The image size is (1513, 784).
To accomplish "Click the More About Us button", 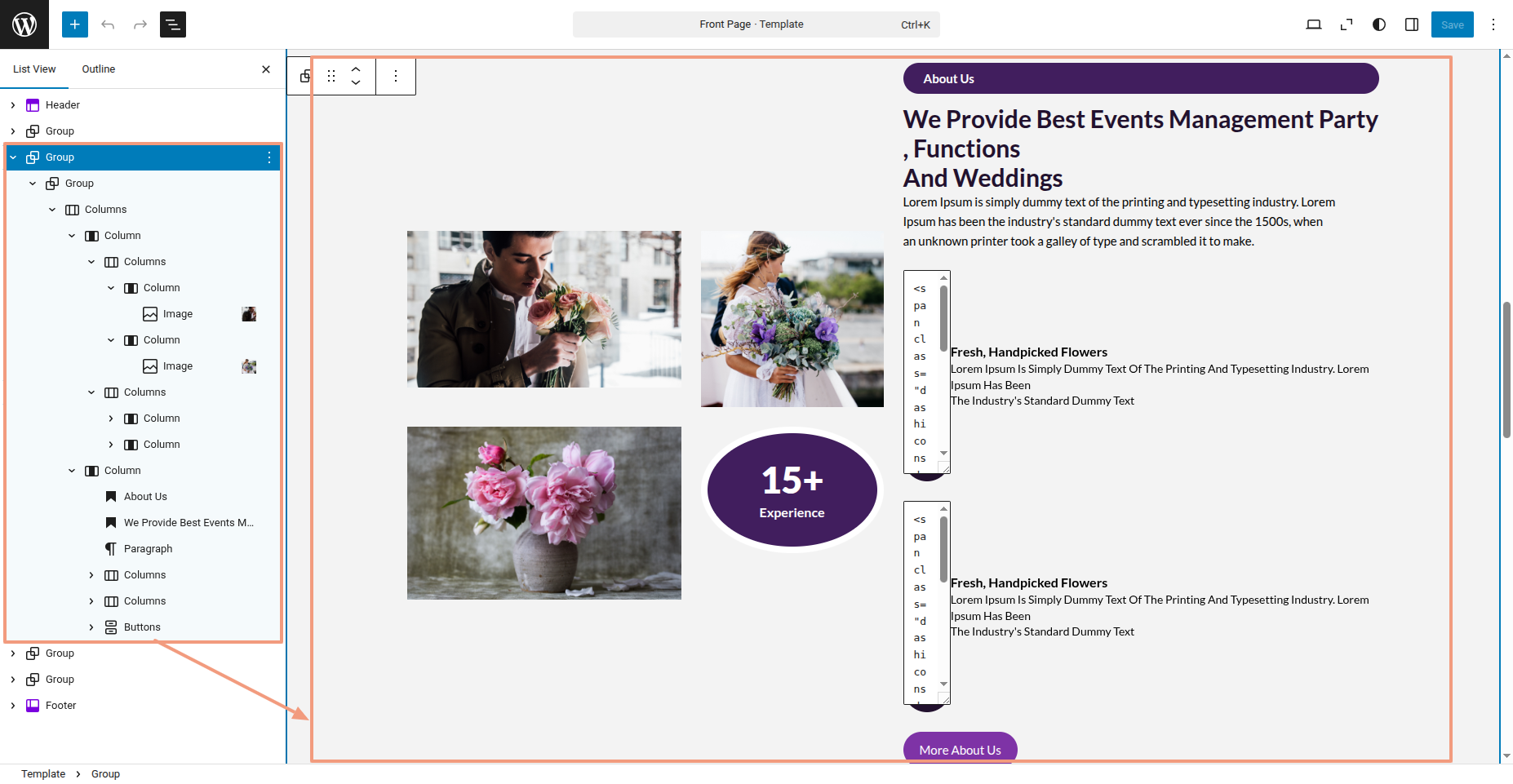I will (960, 749).
